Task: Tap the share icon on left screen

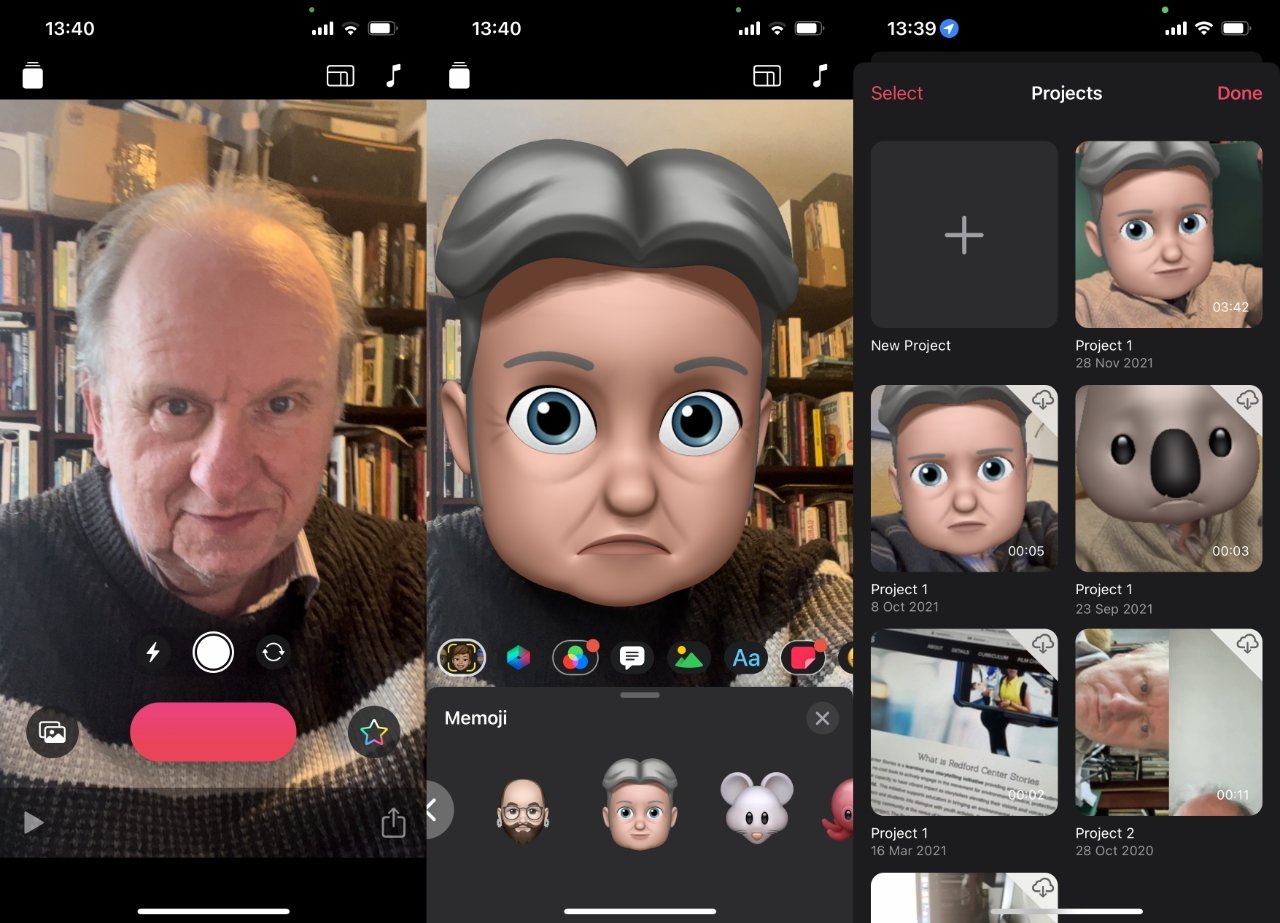Action: pos(394,822)
